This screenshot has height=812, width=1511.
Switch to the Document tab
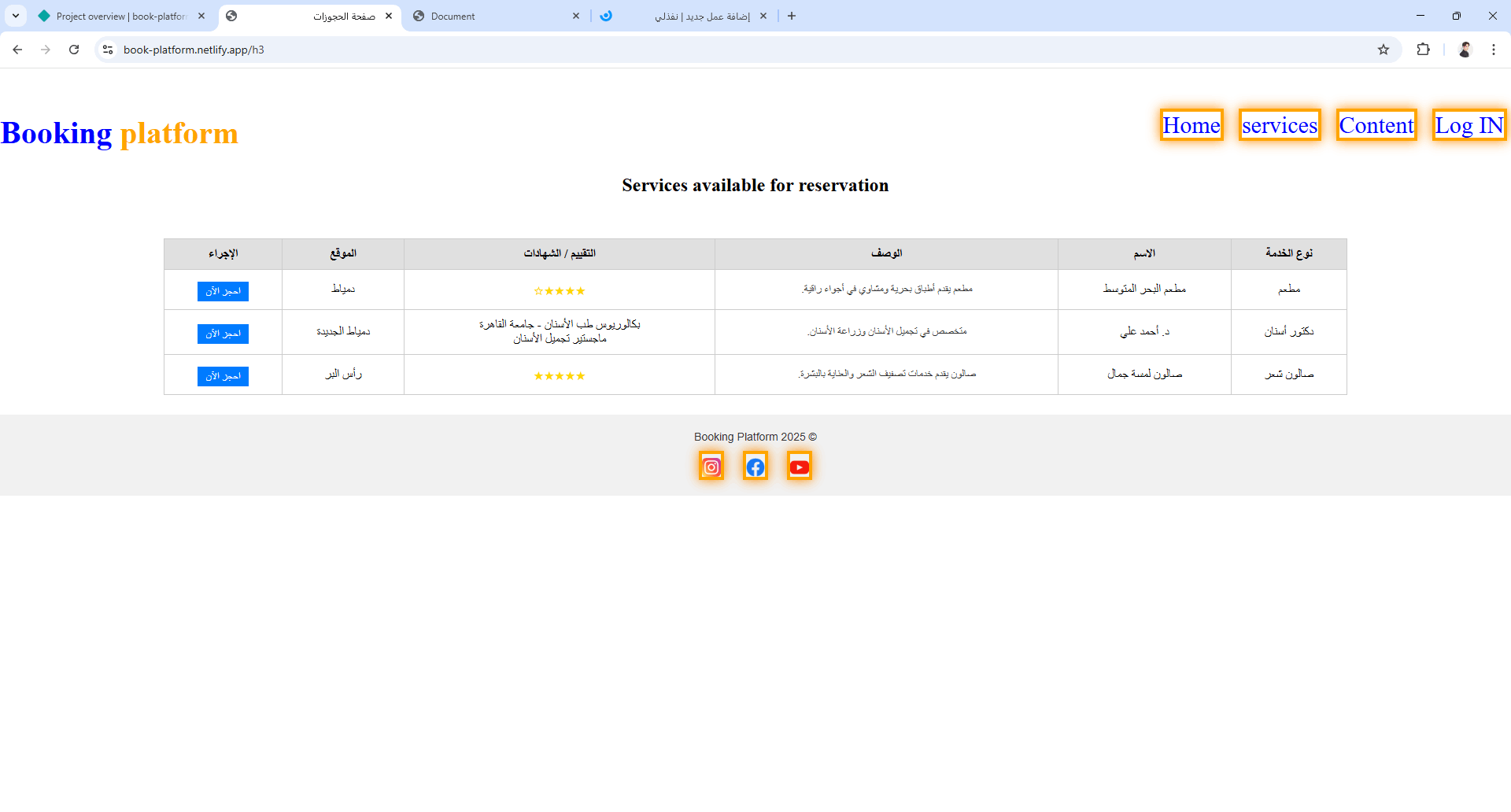472,16
